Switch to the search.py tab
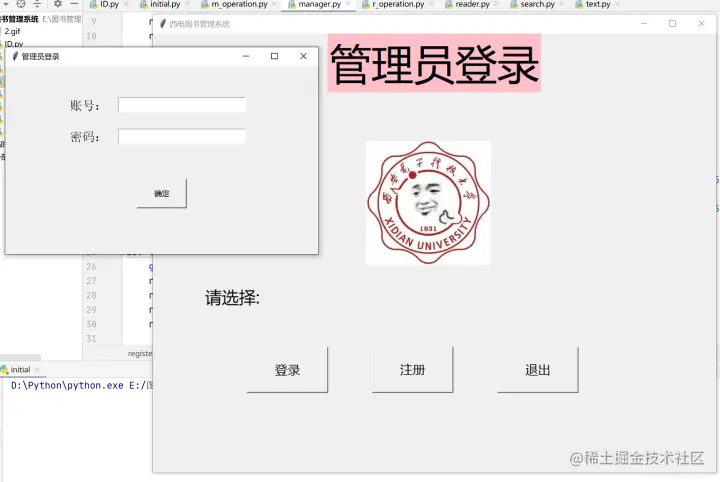720x482 pixels. point(538,4)
